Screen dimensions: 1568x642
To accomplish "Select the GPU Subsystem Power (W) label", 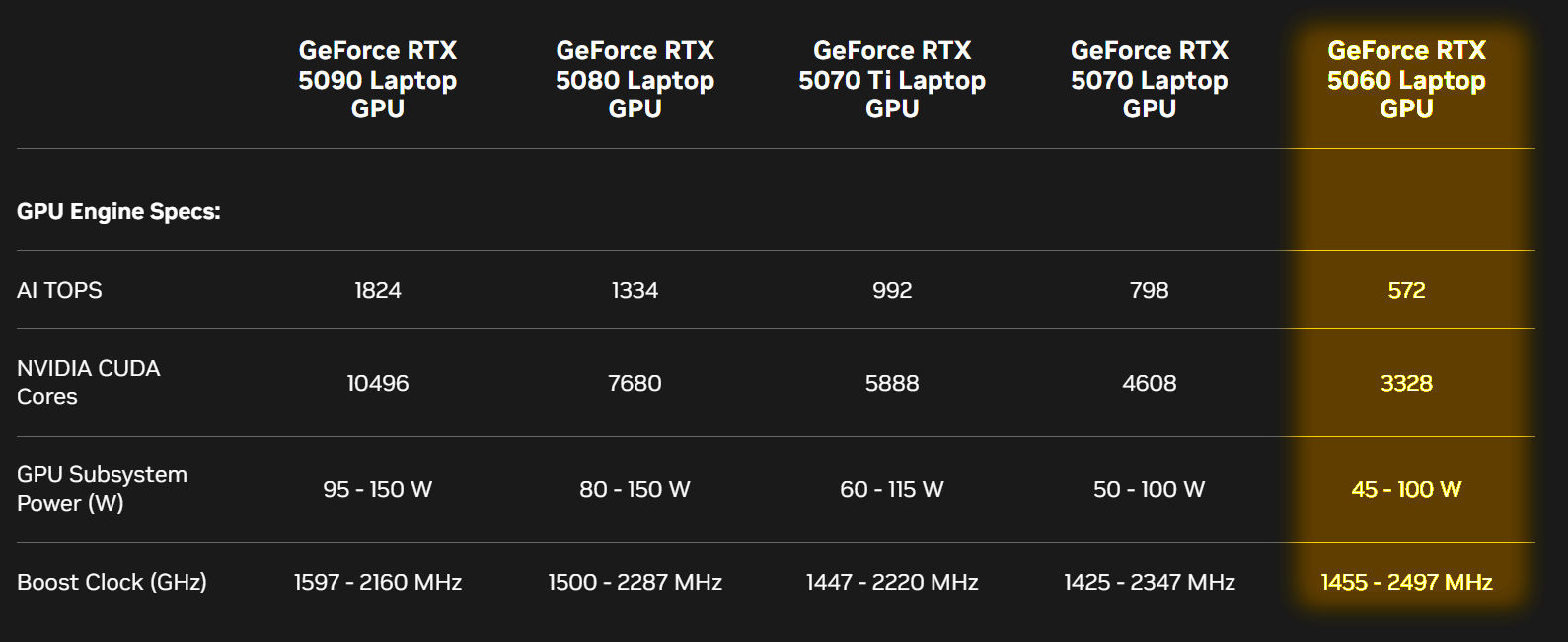I will (x=102, y=489).
